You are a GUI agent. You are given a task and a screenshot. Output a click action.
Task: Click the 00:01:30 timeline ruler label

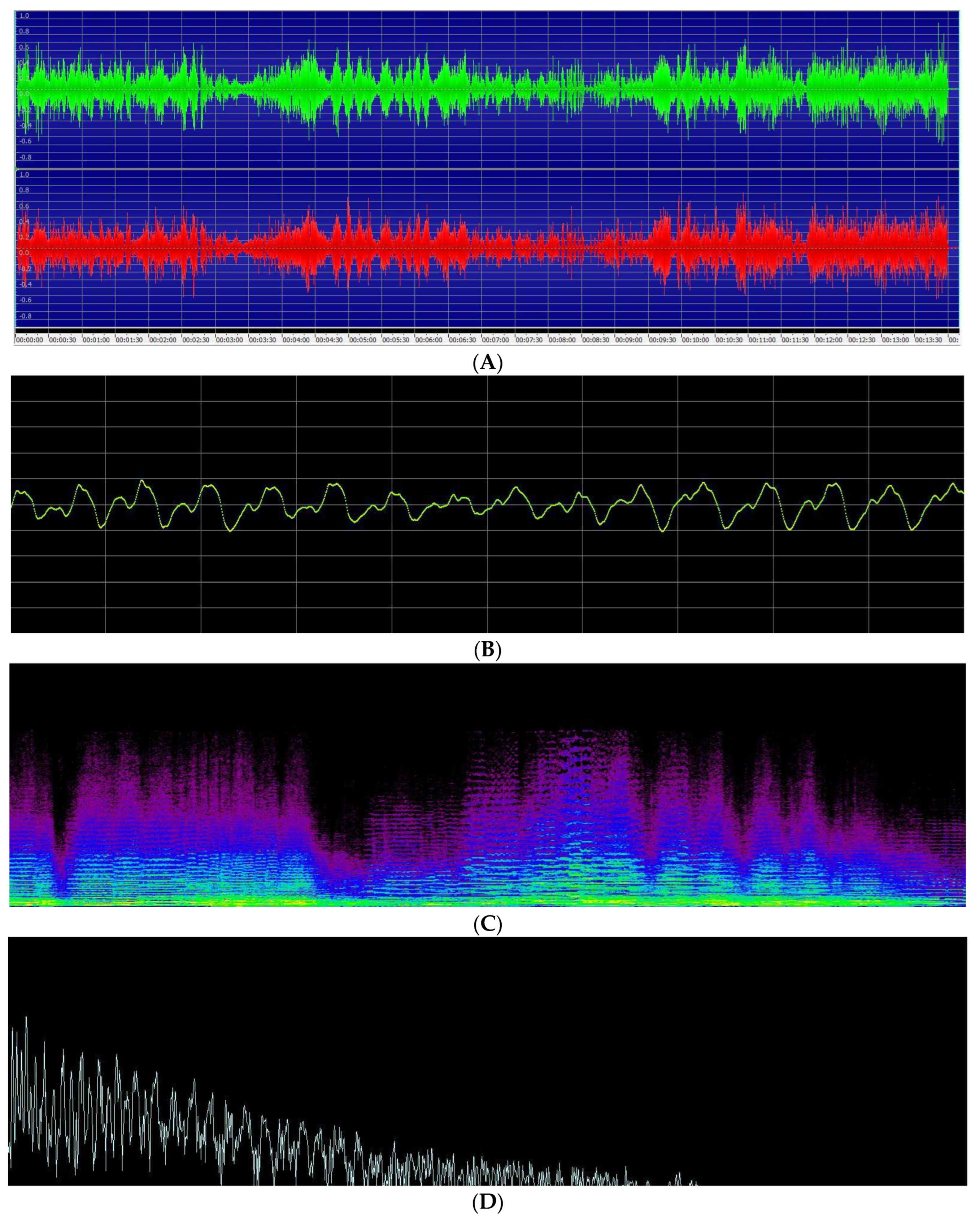tap(130, 341)
